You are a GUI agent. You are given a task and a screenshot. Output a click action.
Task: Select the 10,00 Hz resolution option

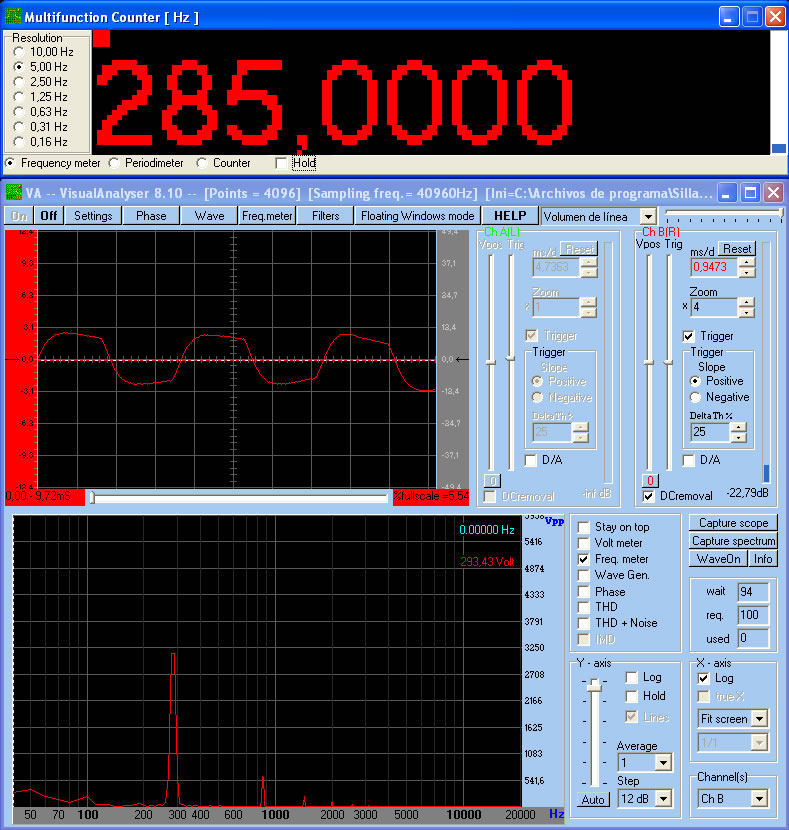19,52
